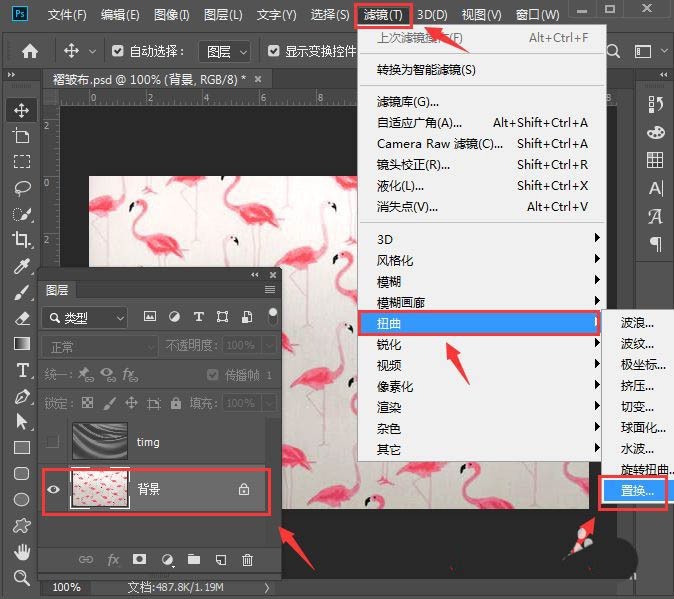Select the Rectangle shape tool
The image size is (674, 599).
pyautogui.click(x=21, y=448)
